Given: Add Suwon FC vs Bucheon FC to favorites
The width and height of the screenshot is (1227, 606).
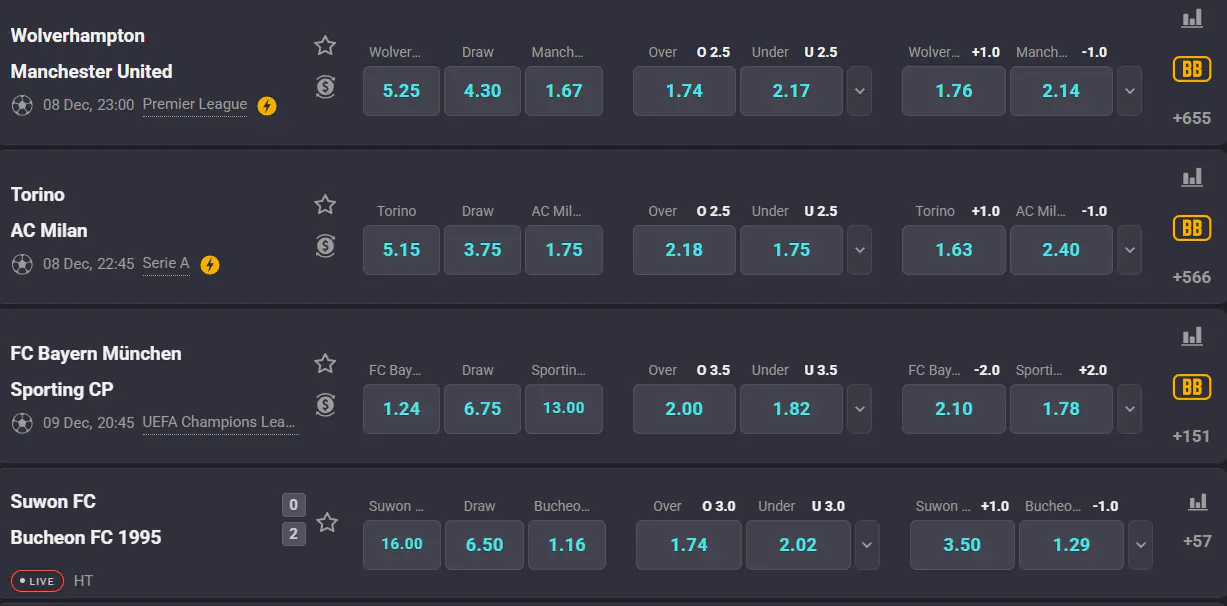Looking at the screenshot, I should [326, 522].
